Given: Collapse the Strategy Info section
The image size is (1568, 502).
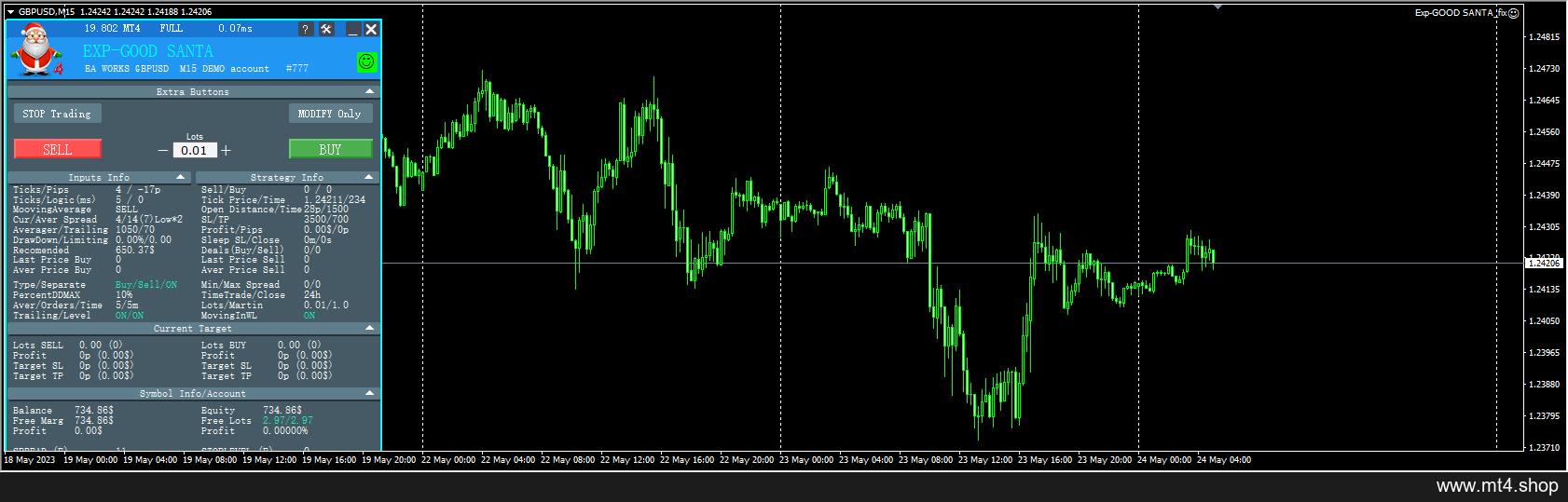Looking at the screenshot, I should (x=369, y=177).
